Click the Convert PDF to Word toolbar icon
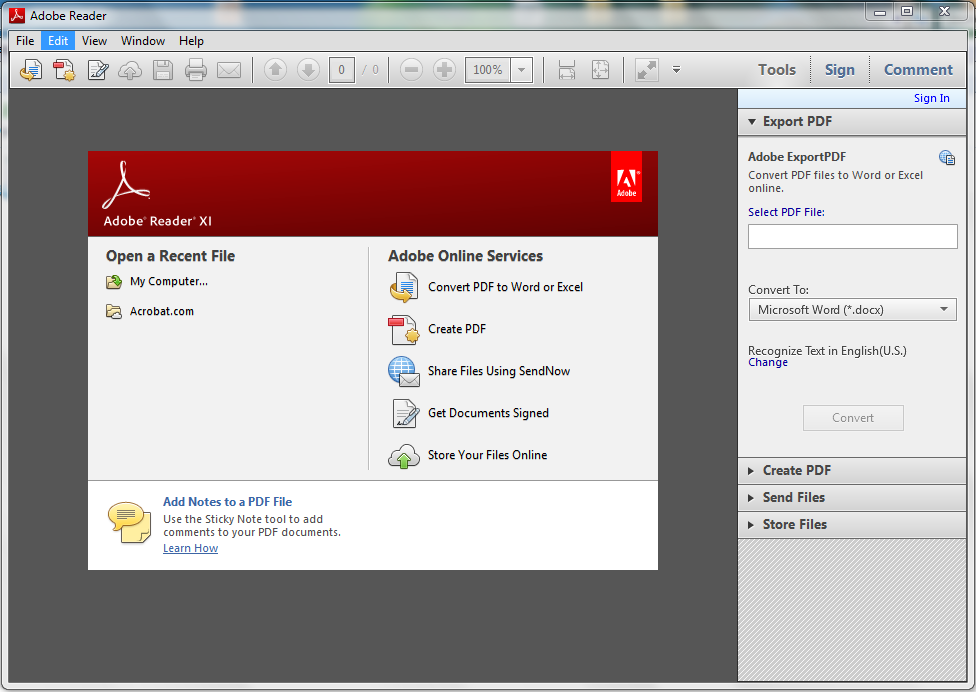The width and height of the screenshot is (976, 692). (x=31, y=70)
